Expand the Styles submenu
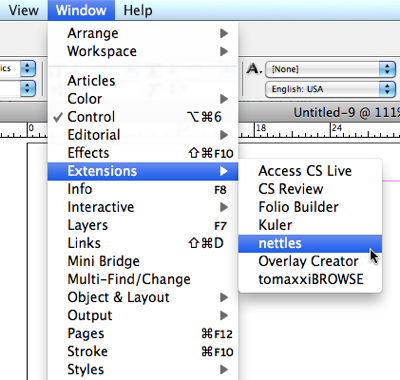The width and height of the screenshot is (400, 380). point(143,369)
